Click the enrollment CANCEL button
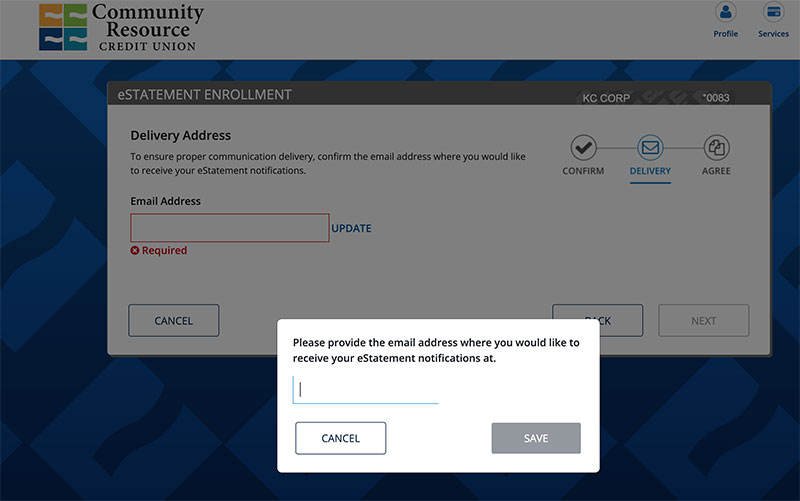The width and height of the screenshot is (800, 501). click(x=173, y=320)
